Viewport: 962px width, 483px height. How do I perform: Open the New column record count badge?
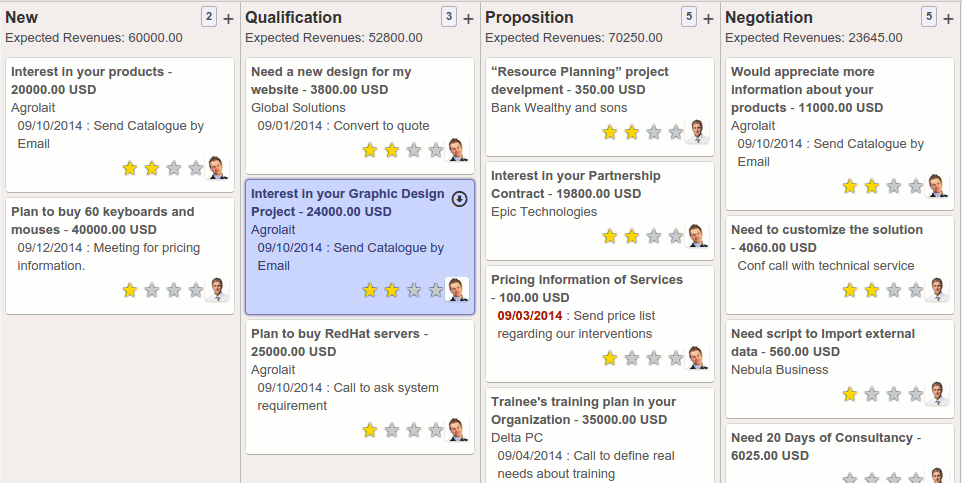point(208,17)
